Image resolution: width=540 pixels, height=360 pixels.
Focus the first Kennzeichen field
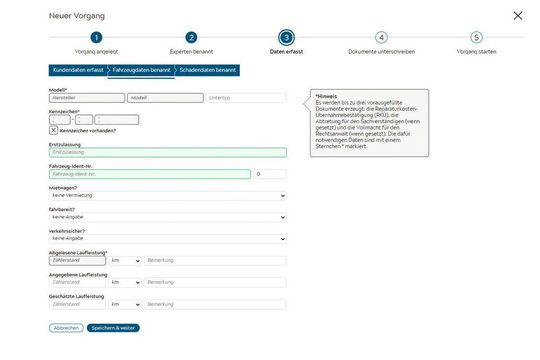pos(60,120)
